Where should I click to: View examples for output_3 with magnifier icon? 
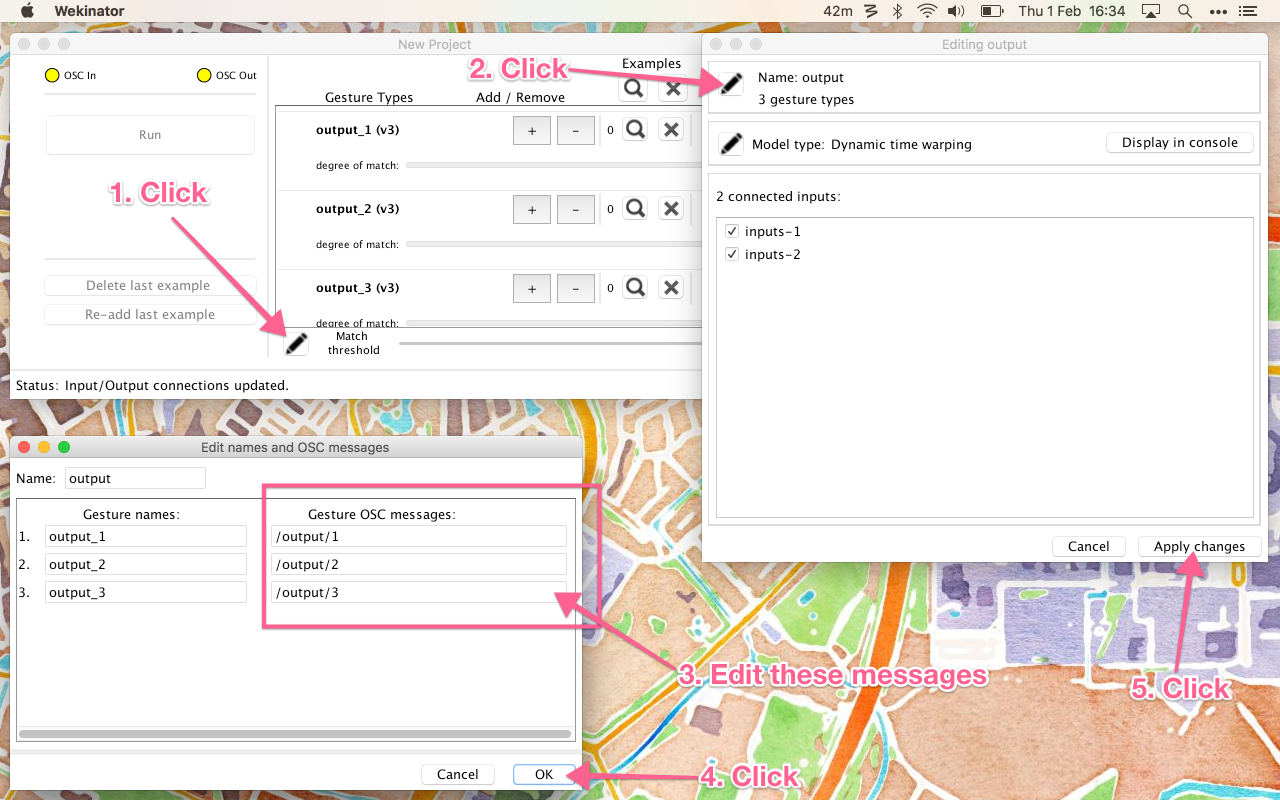(x=635, y=288)
